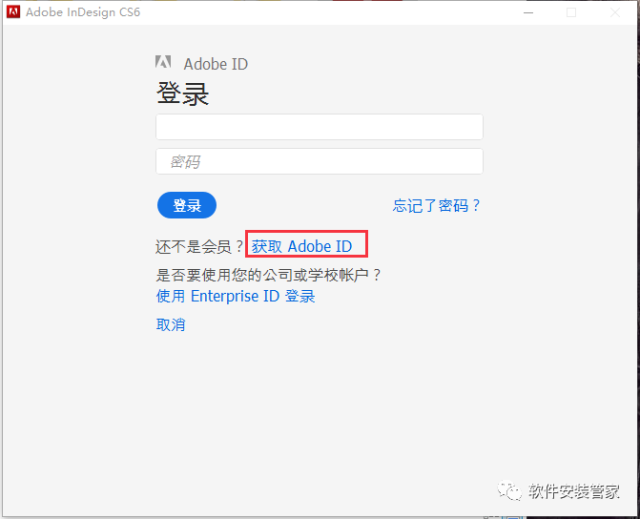Click the large 登录 heading text
The width and height of the screenshot is (640, 519).
183,95
